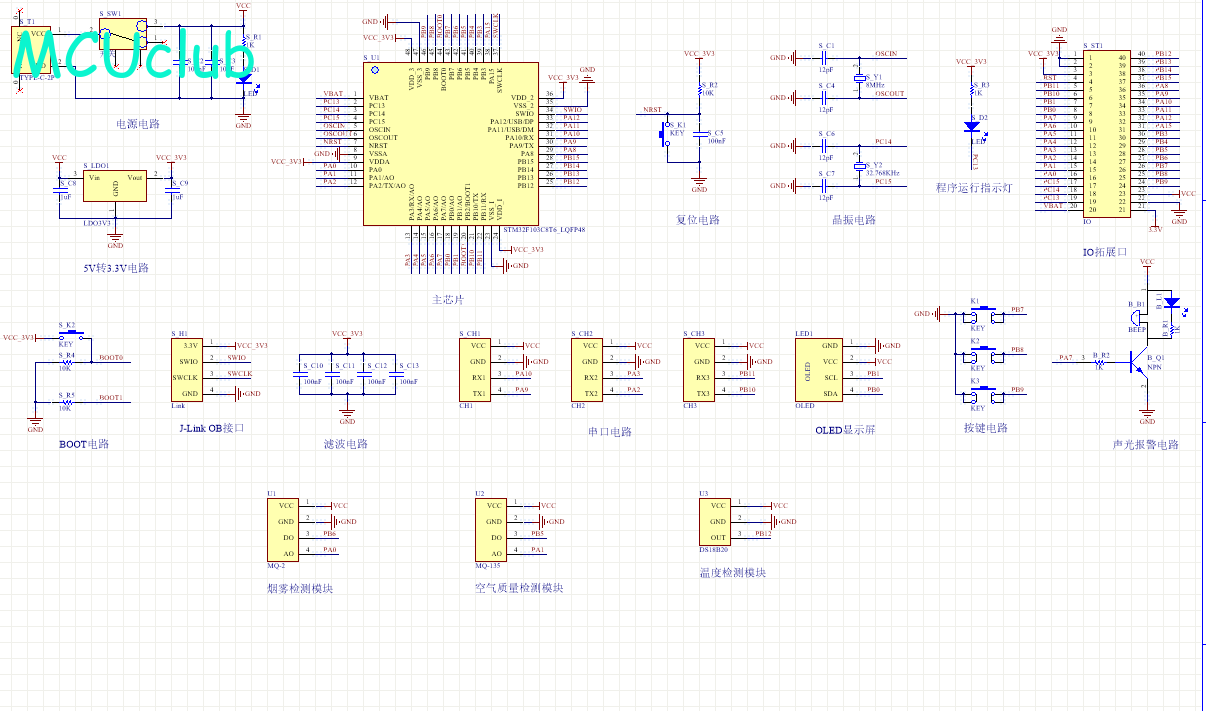This screenshot has width=1206, height=711.
Task: Click the '温度检测模块' section label
Action: click(x=733, y=573)
